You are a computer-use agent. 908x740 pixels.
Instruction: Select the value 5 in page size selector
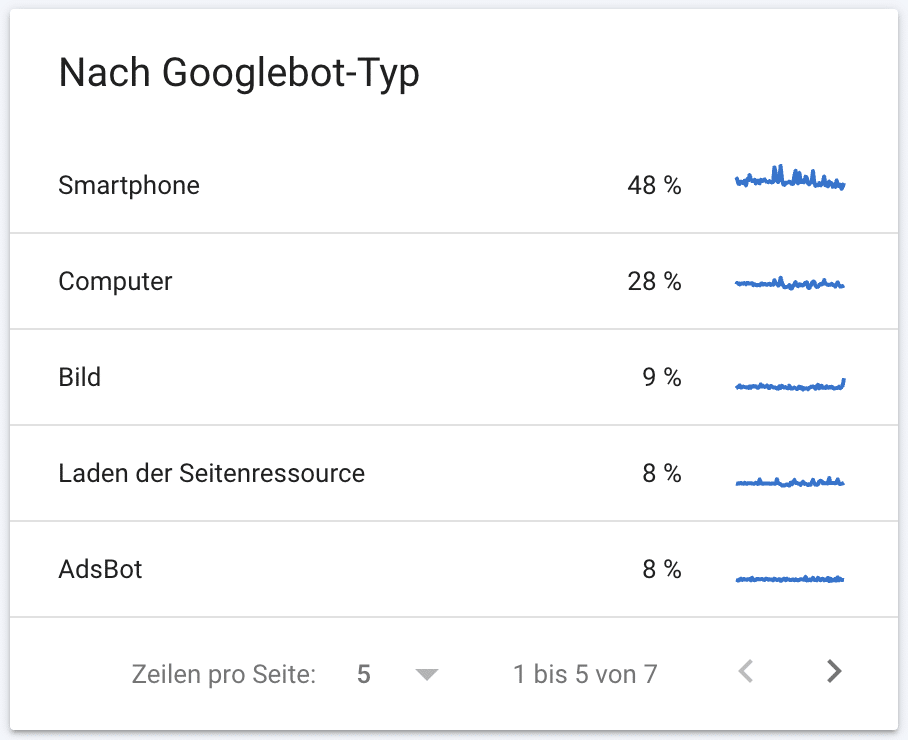[362, 674]
